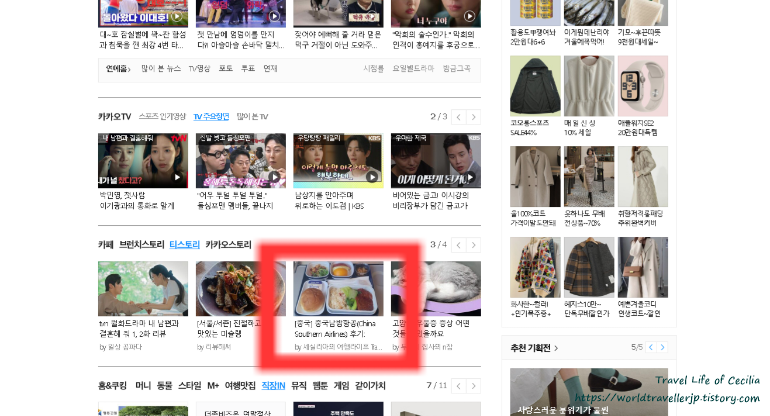Next arrow in 추천 기획전 panel

click(662, 347)
